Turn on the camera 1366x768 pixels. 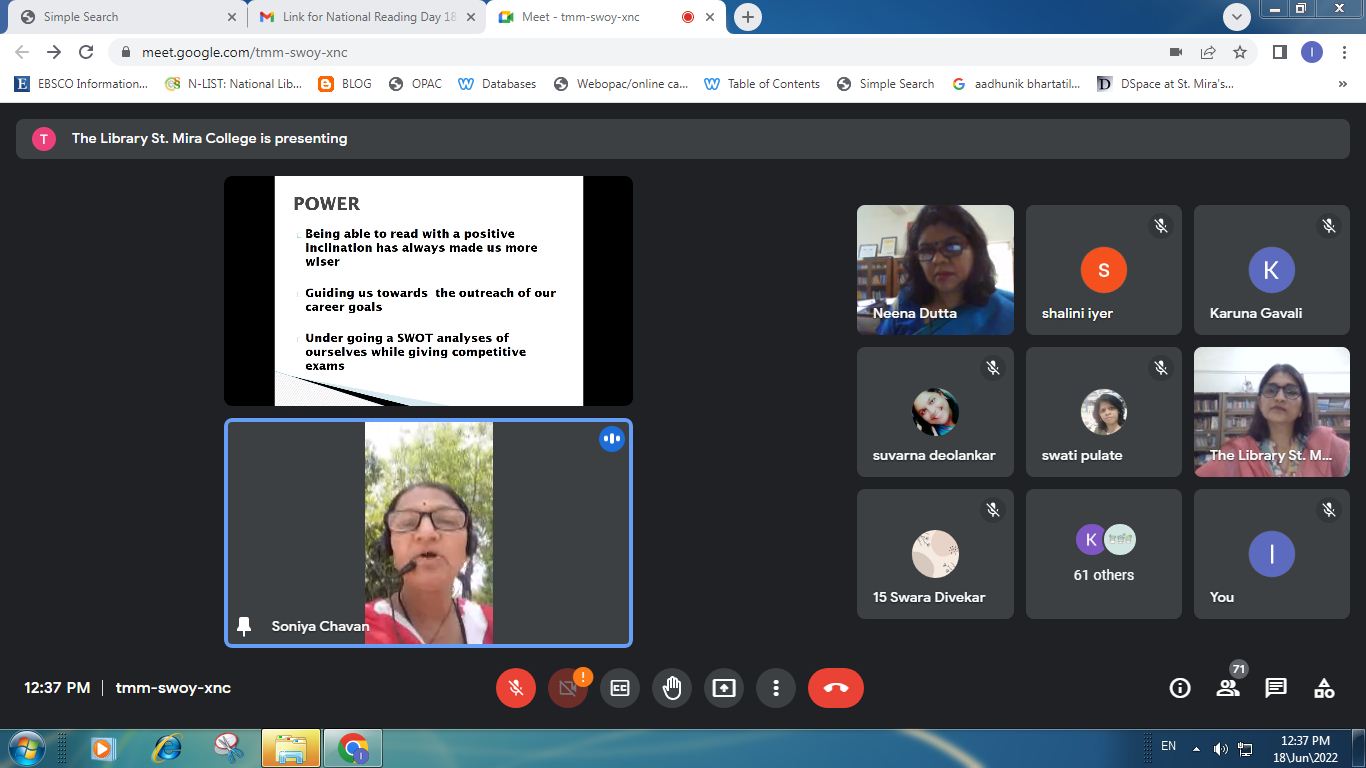(x=567, y=688)
